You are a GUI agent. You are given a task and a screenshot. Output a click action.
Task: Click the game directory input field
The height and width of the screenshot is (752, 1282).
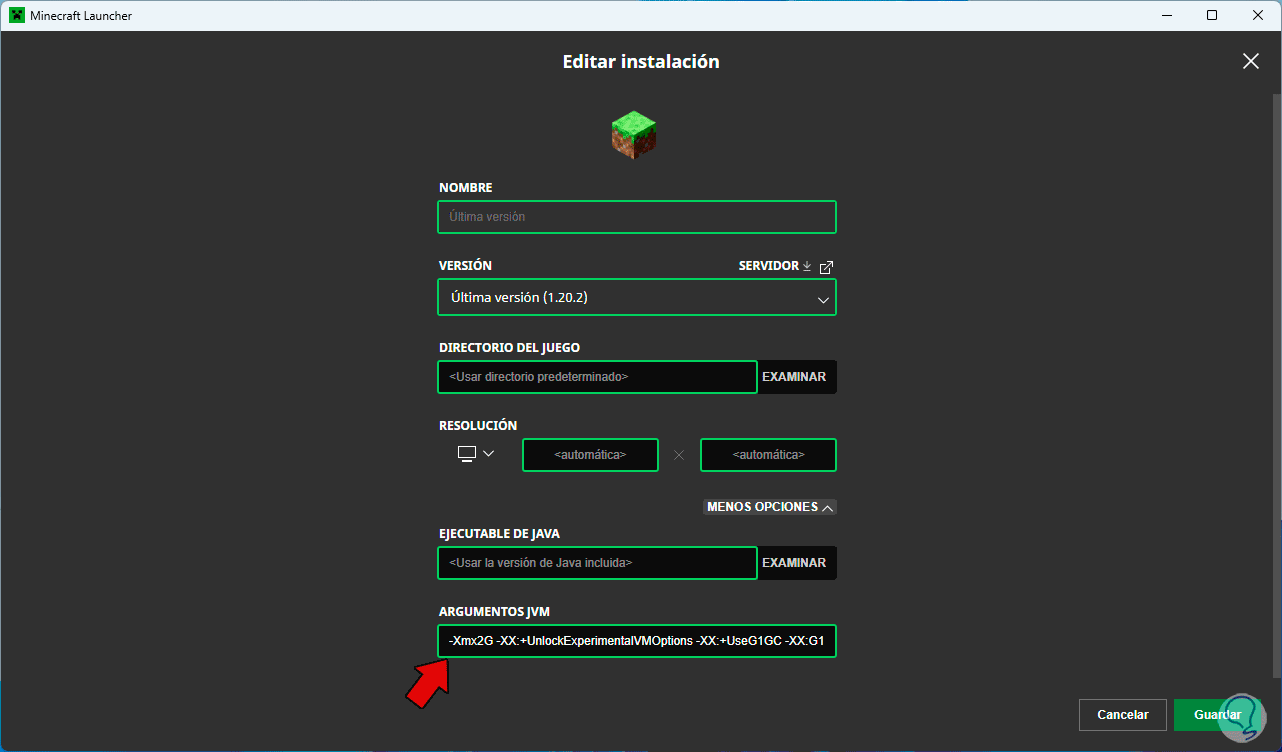pos(598,377)
